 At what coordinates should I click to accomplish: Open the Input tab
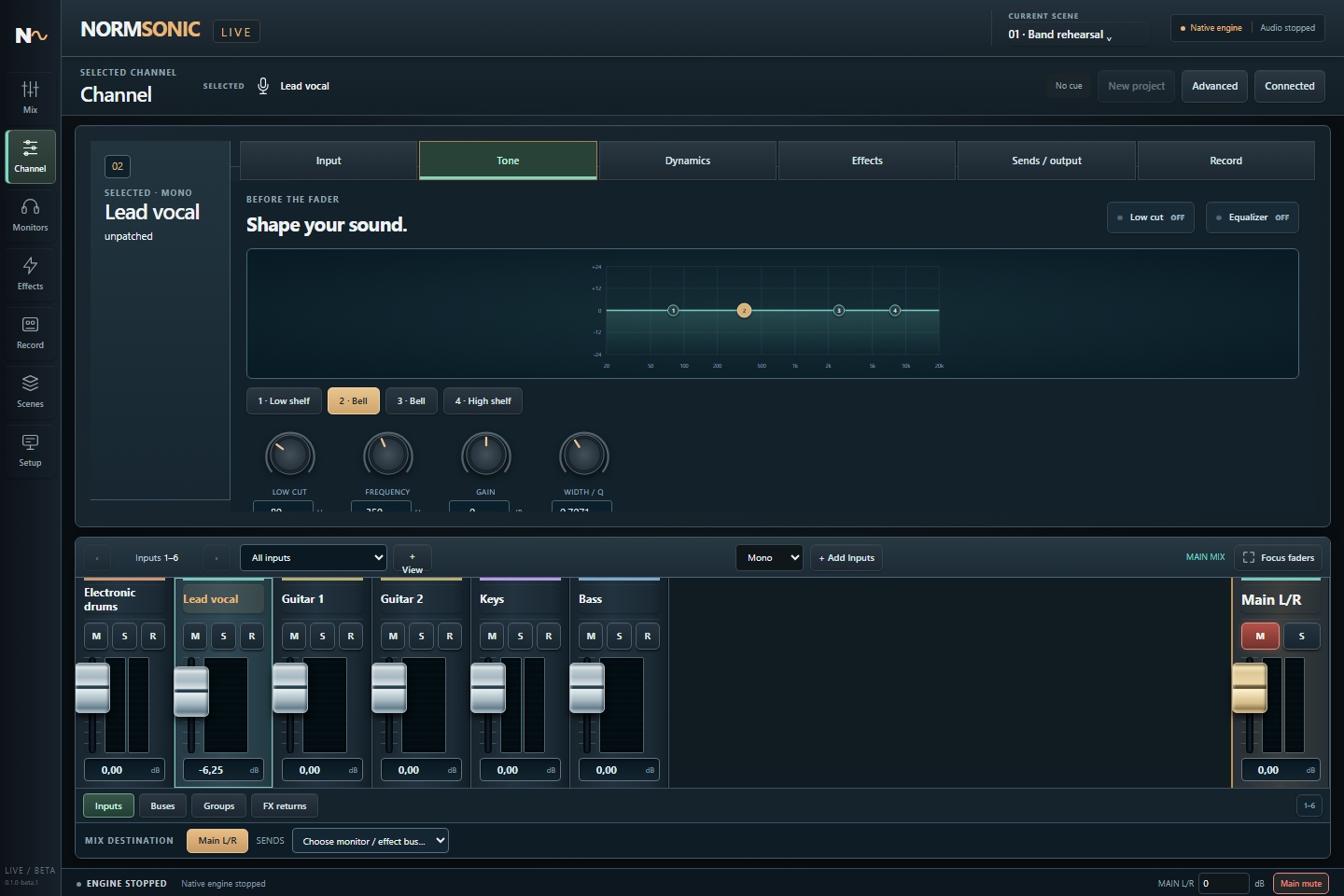329,161
